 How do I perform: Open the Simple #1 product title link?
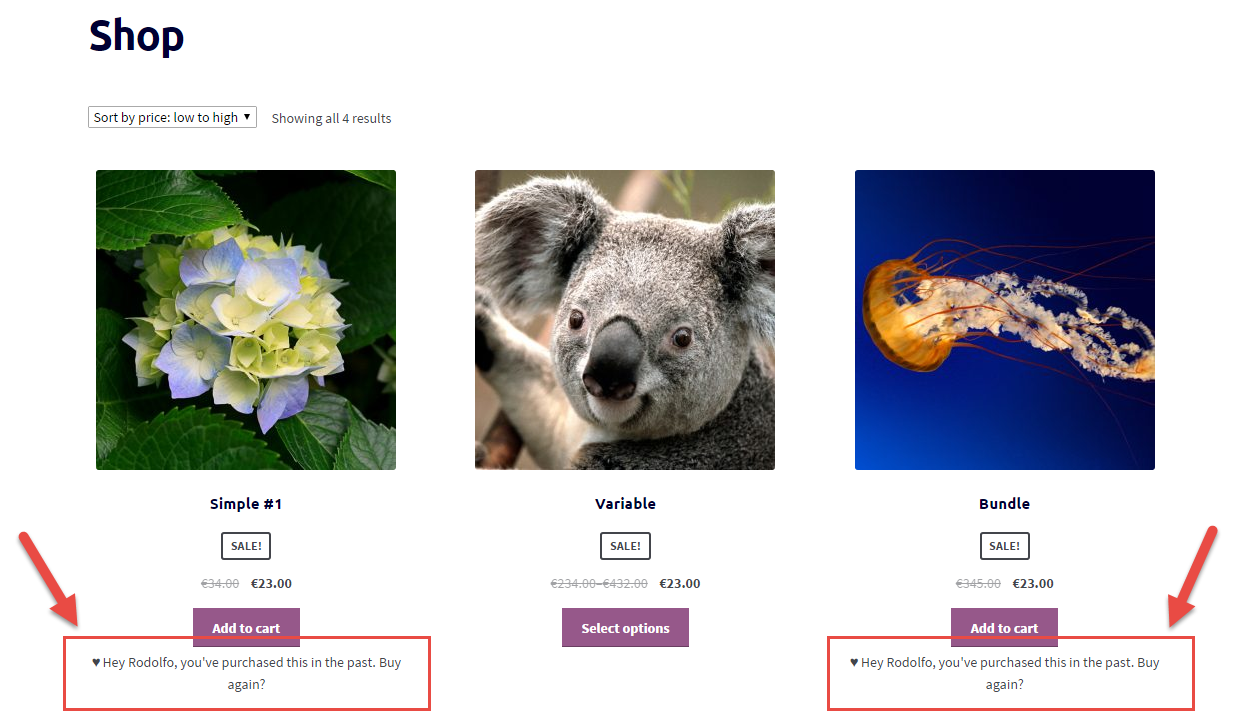pos(246,503)
